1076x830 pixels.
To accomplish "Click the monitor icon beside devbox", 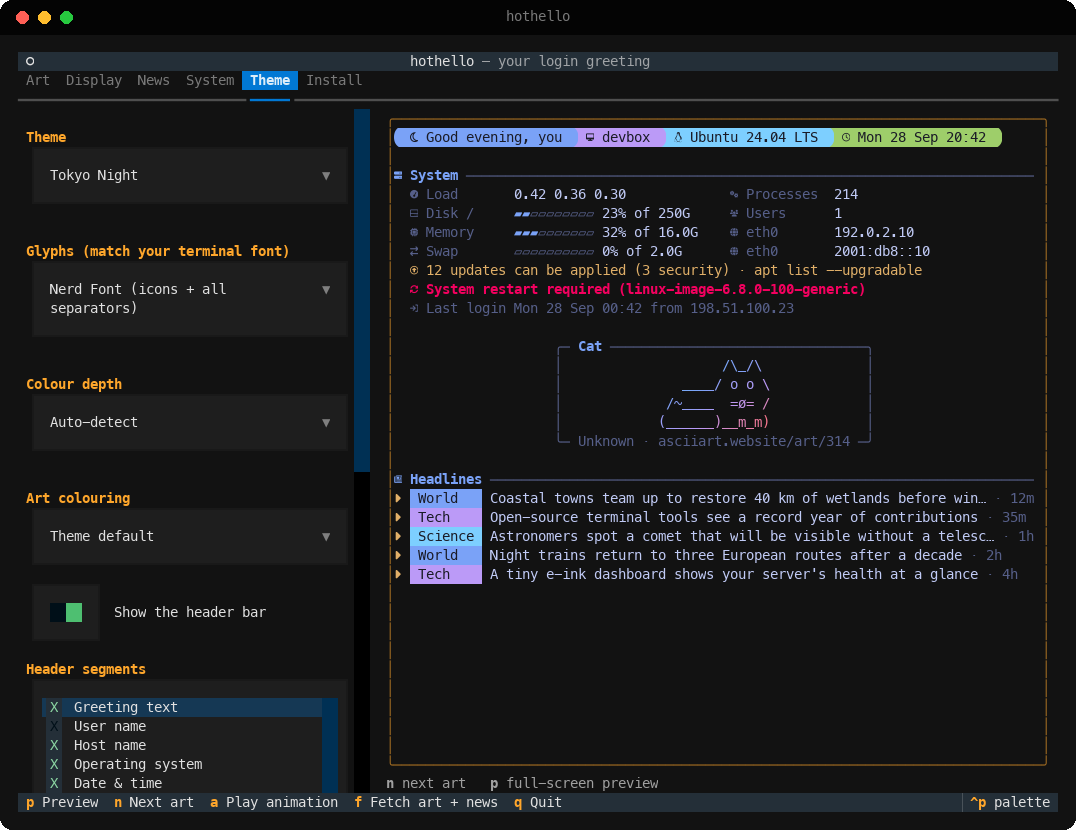I will click(x=589, y=137).
